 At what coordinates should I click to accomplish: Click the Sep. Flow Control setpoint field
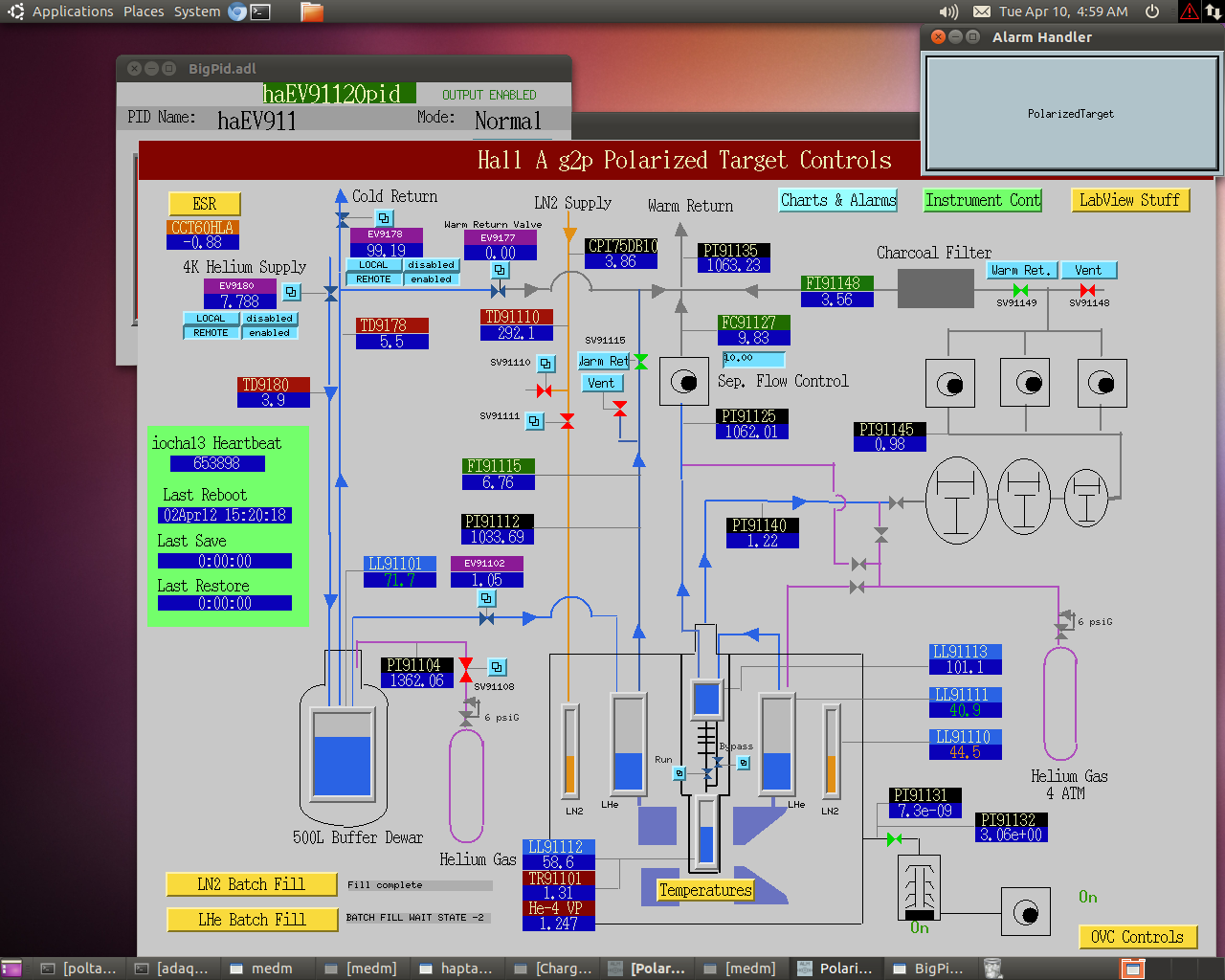pyautogui.click(x=753, y=359)
